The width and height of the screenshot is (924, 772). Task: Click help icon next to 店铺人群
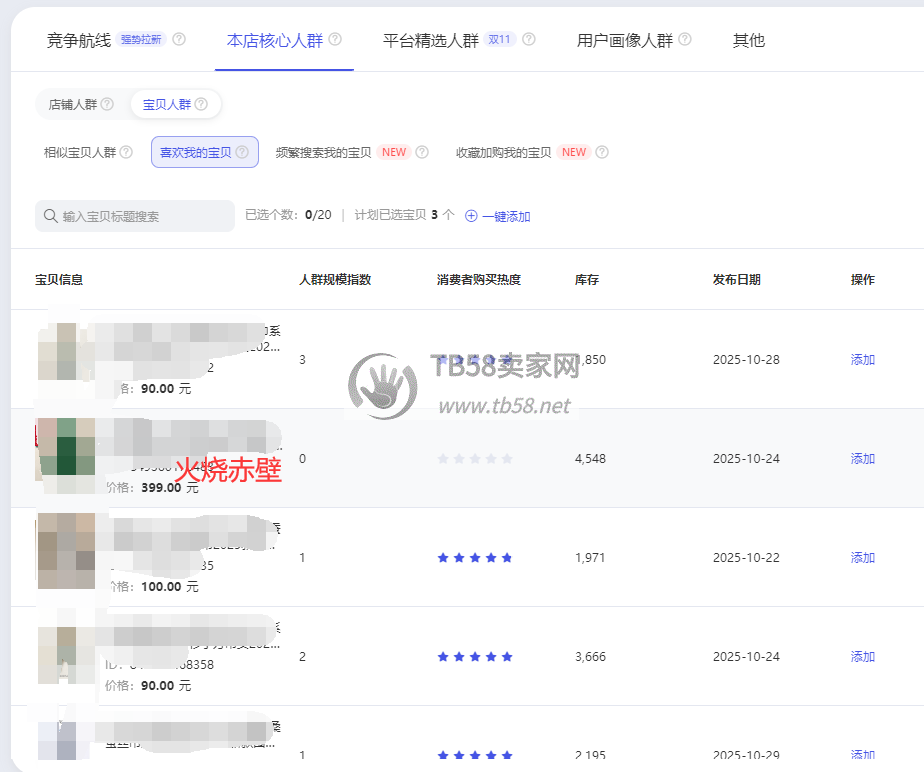tap(107, 104)
